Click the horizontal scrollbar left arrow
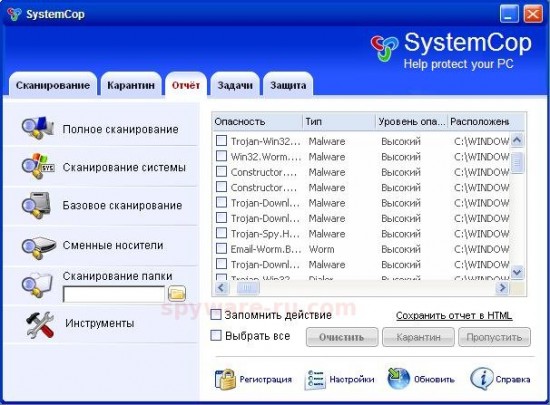The image size is (550, 405). tap(221, 288)
